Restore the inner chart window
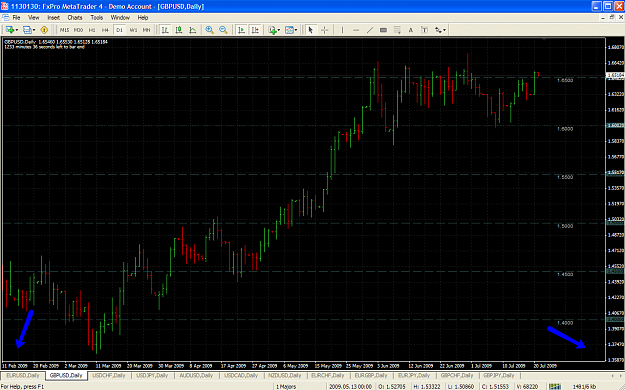Screen dimensions: 625x390 612,18
